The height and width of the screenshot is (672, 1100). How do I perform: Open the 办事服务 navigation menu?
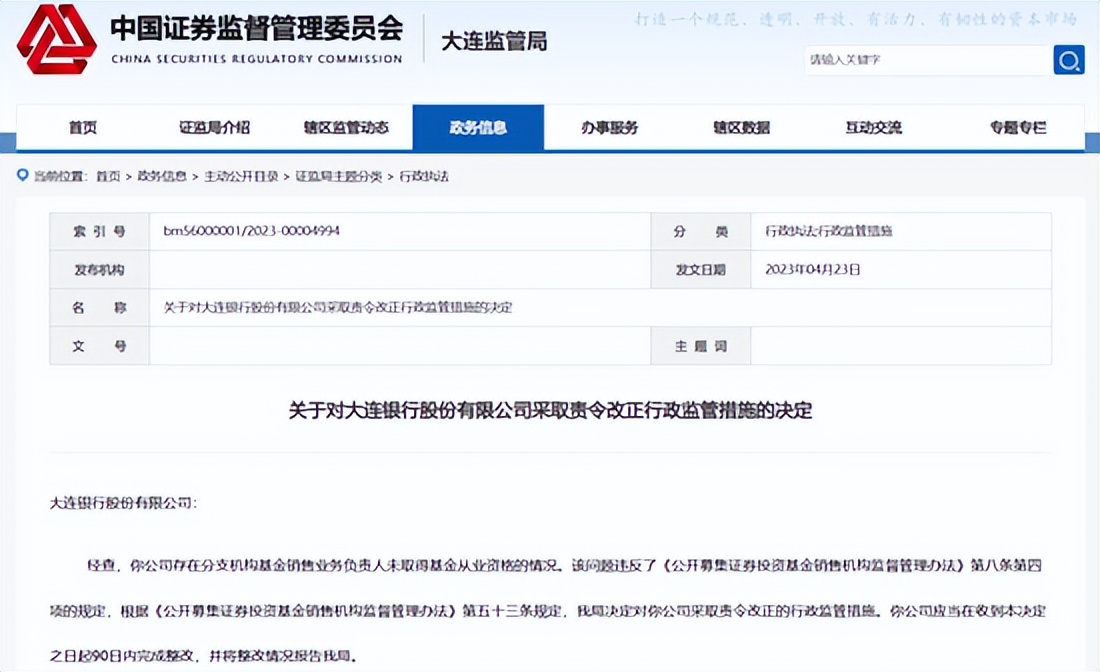pos(613,128)
